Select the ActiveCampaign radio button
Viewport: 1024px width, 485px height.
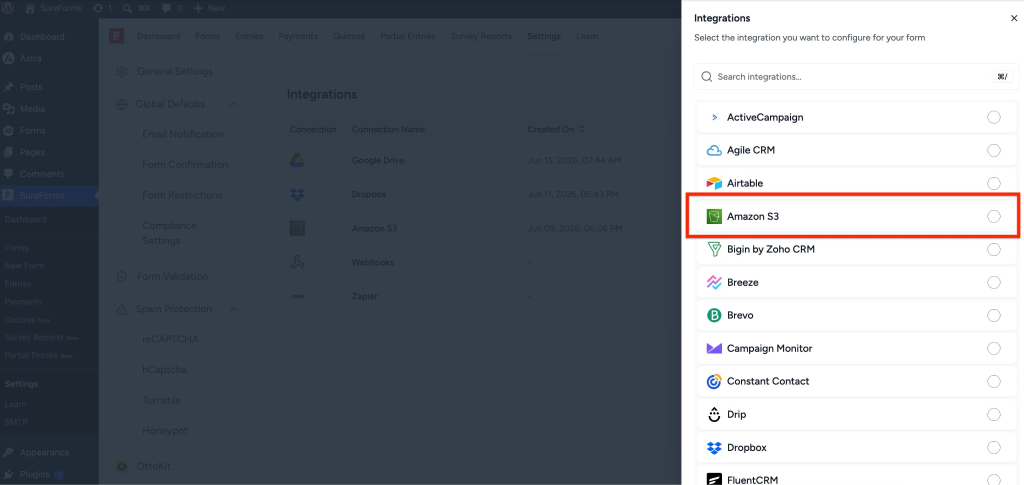click(993, 117)
